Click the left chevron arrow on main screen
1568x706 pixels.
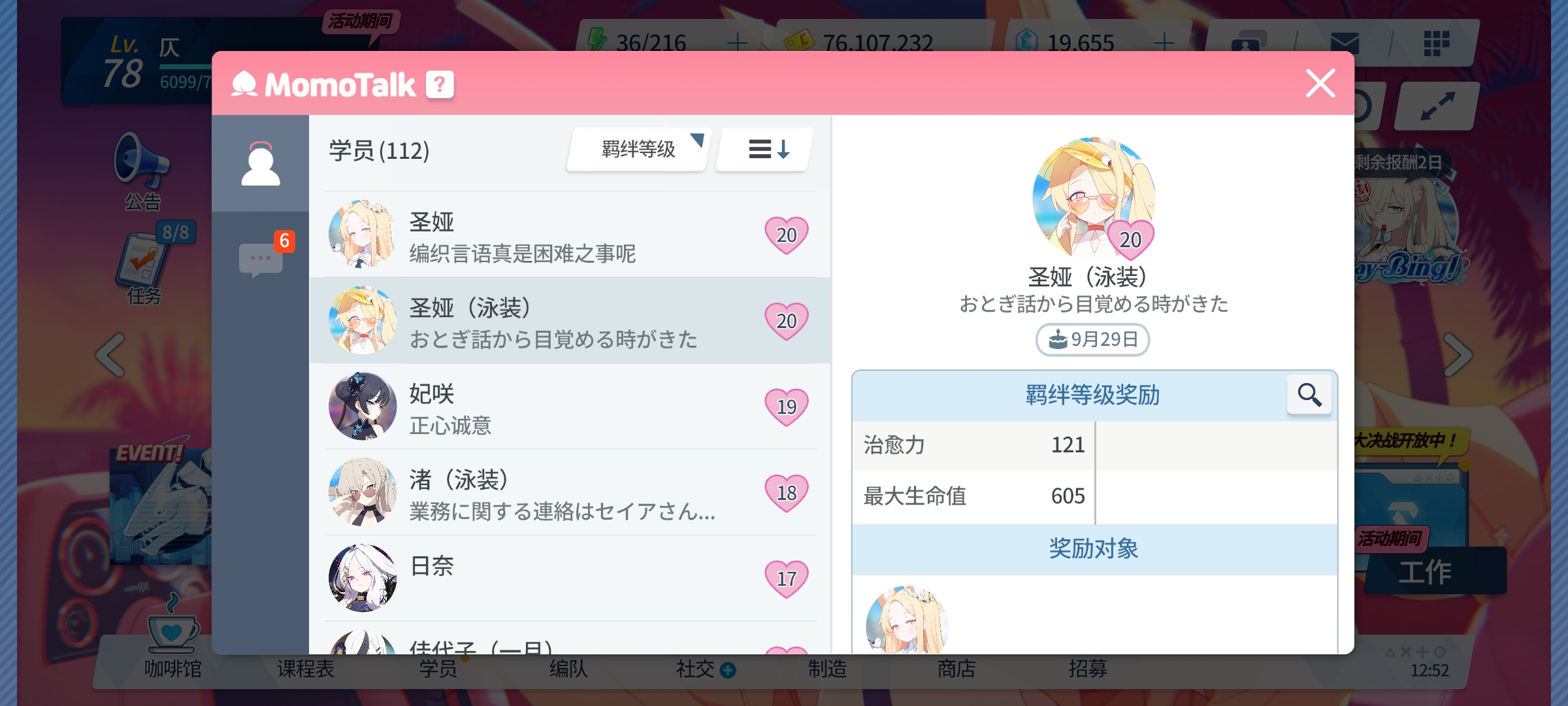pos(110,355)
